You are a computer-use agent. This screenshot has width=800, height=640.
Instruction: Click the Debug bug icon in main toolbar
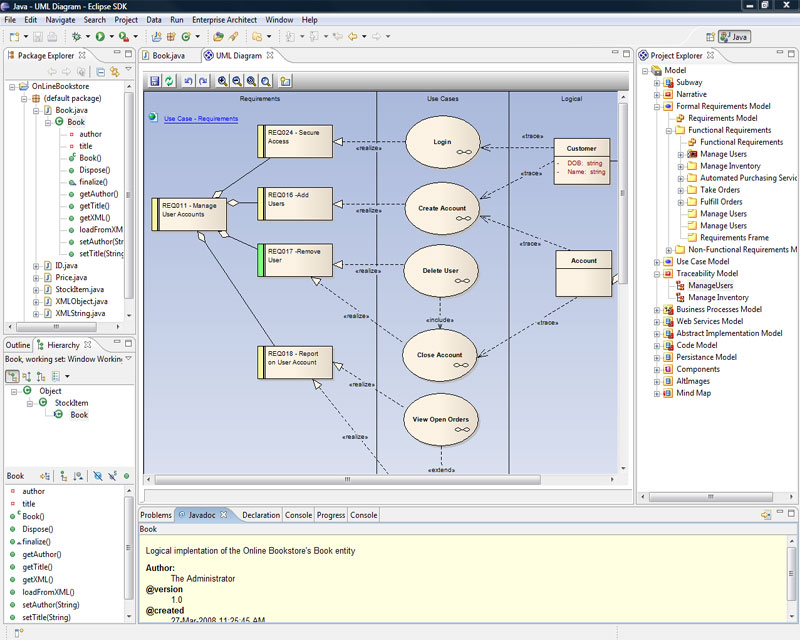(76, 37)
